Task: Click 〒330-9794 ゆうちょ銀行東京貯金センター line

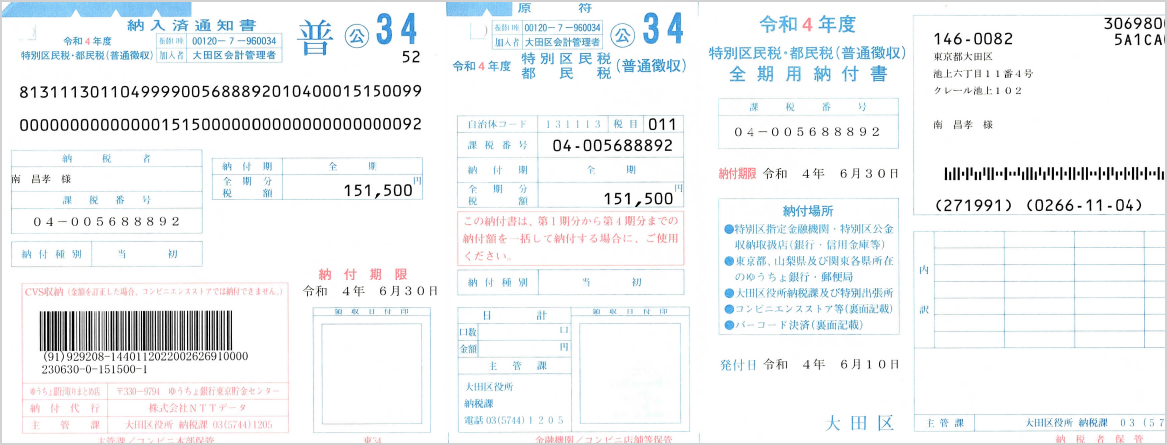Action: [199, 391]
